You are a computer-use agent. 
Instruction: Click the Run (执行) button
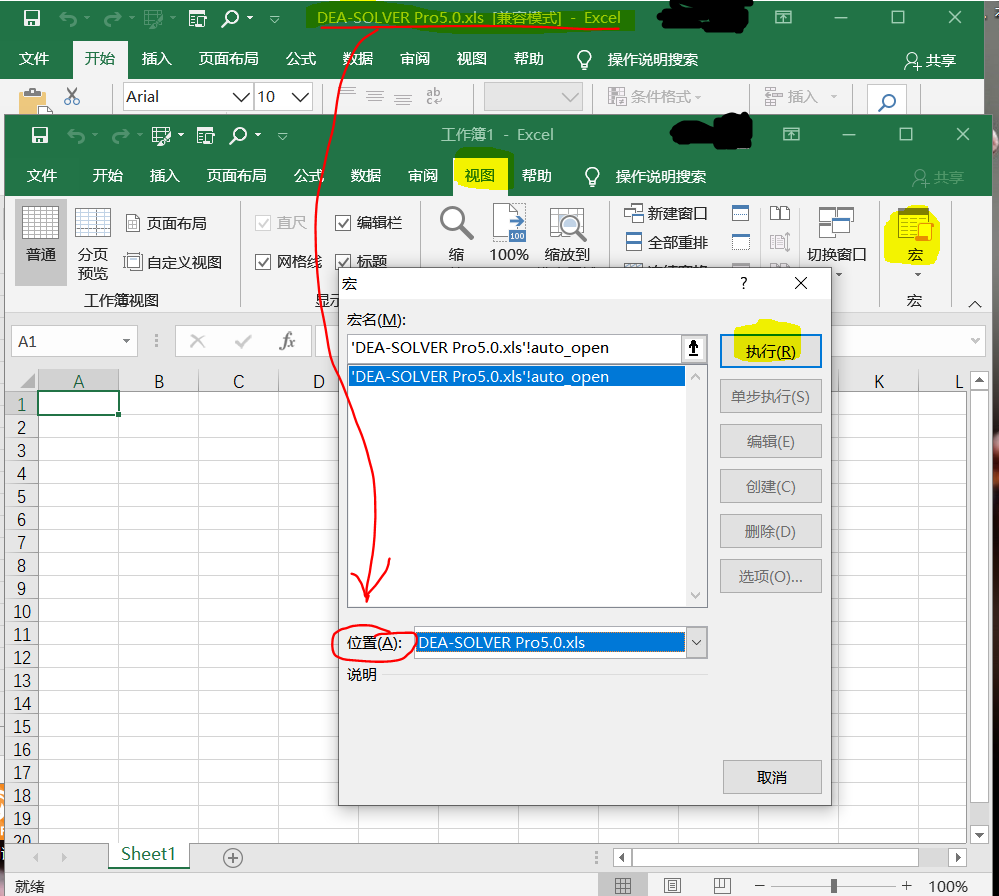pyautogui.click(x=770, y=351)
